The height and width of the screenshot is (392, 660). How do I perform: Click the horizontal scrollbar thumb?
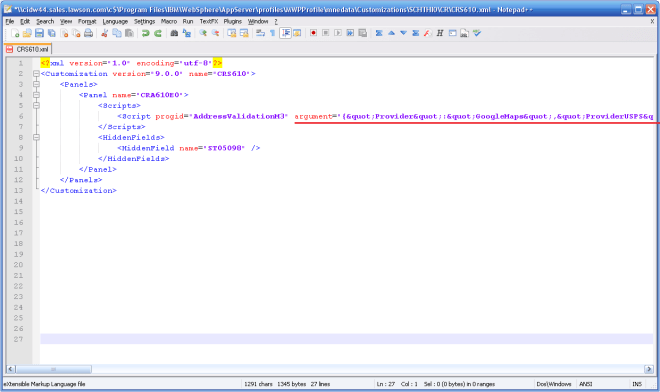pyautogui.click(x=53, y=369)
